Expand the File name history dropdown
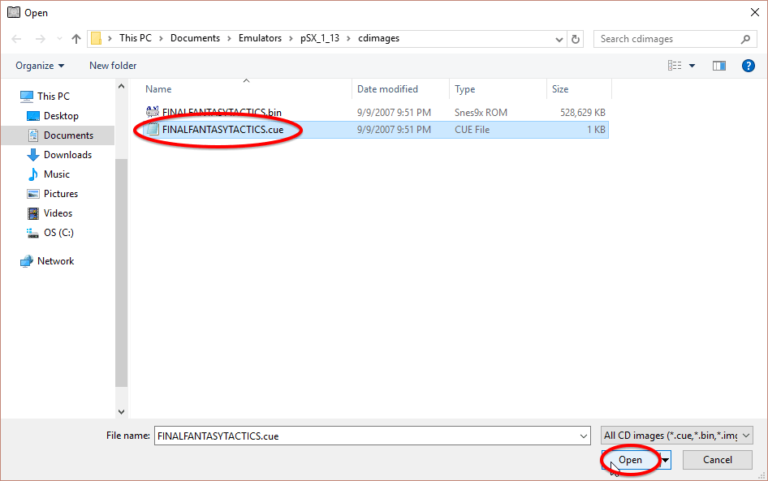Viewport: 768px width, 481px height. [583, 436]
